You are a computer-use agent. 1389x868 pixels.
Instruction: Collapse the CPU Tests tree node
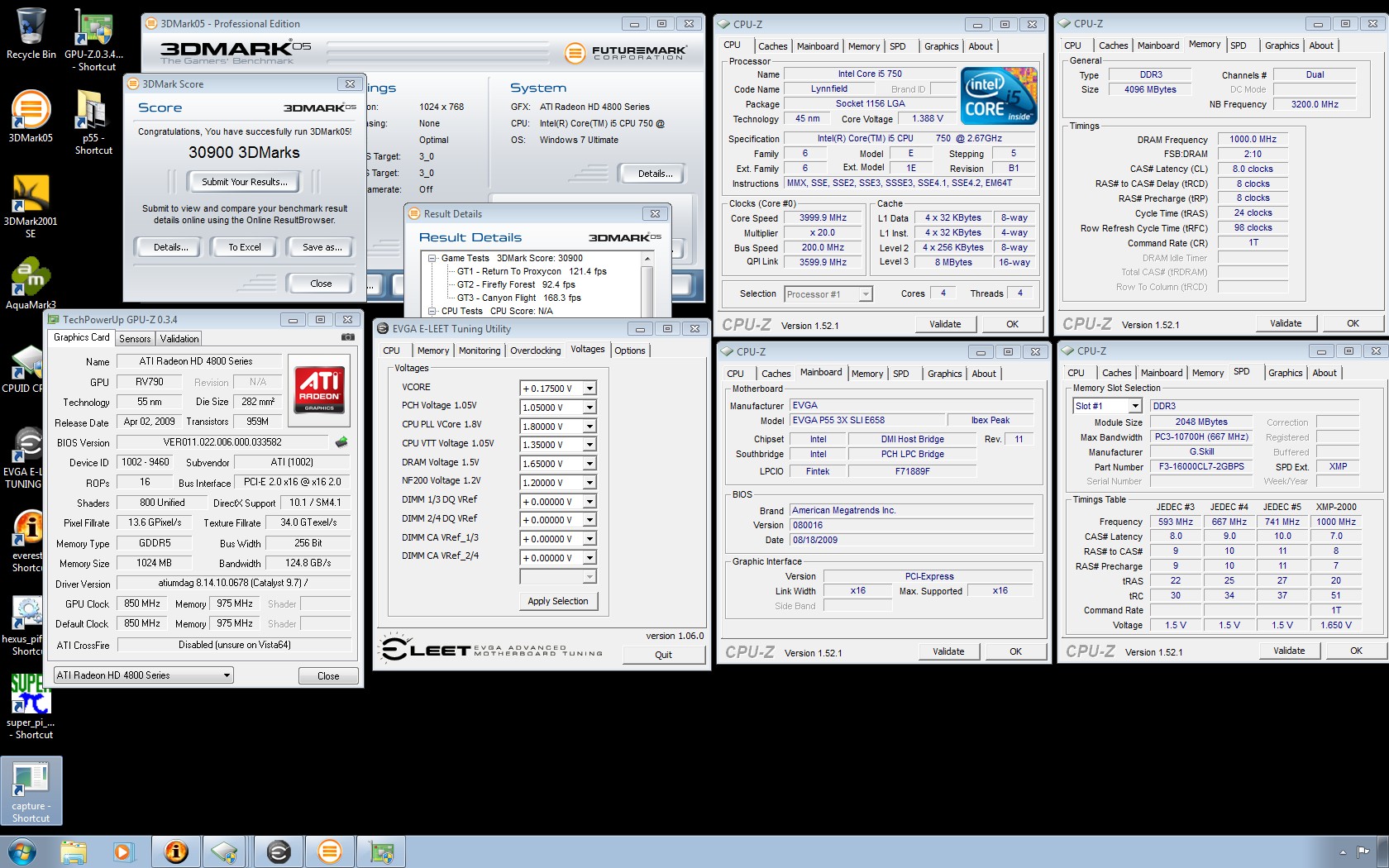pyautogui.click(x=432, y=311)
